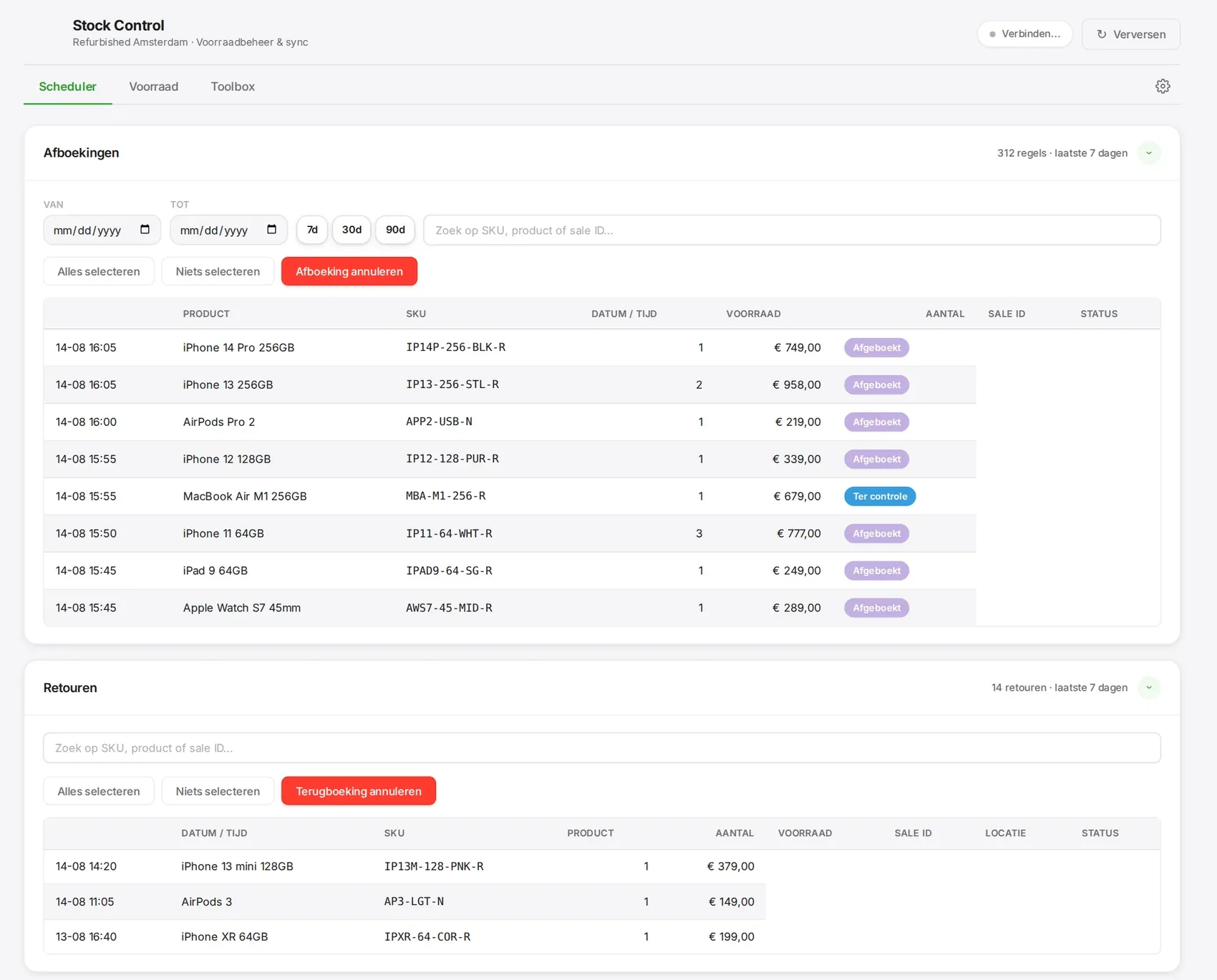
Task: Open the calendar picker in the VAN date field
Action: click(x=145, y=230)
